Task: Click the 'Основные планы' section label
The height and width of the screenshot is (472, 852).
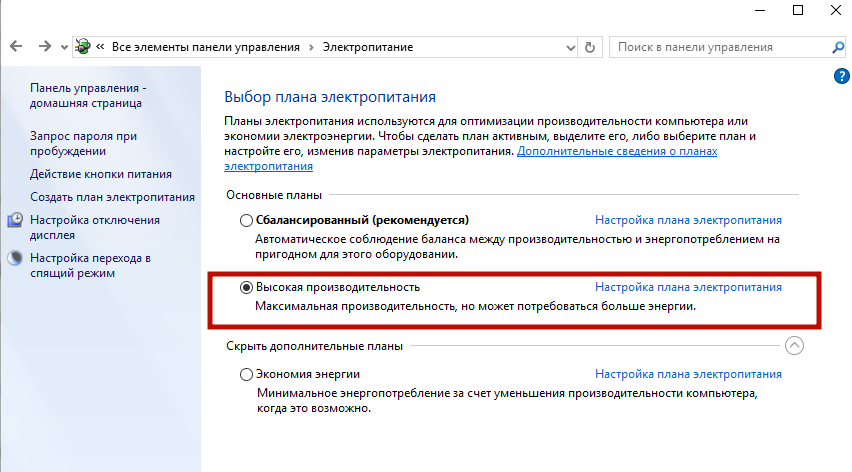Action: (x=274, y=195)
